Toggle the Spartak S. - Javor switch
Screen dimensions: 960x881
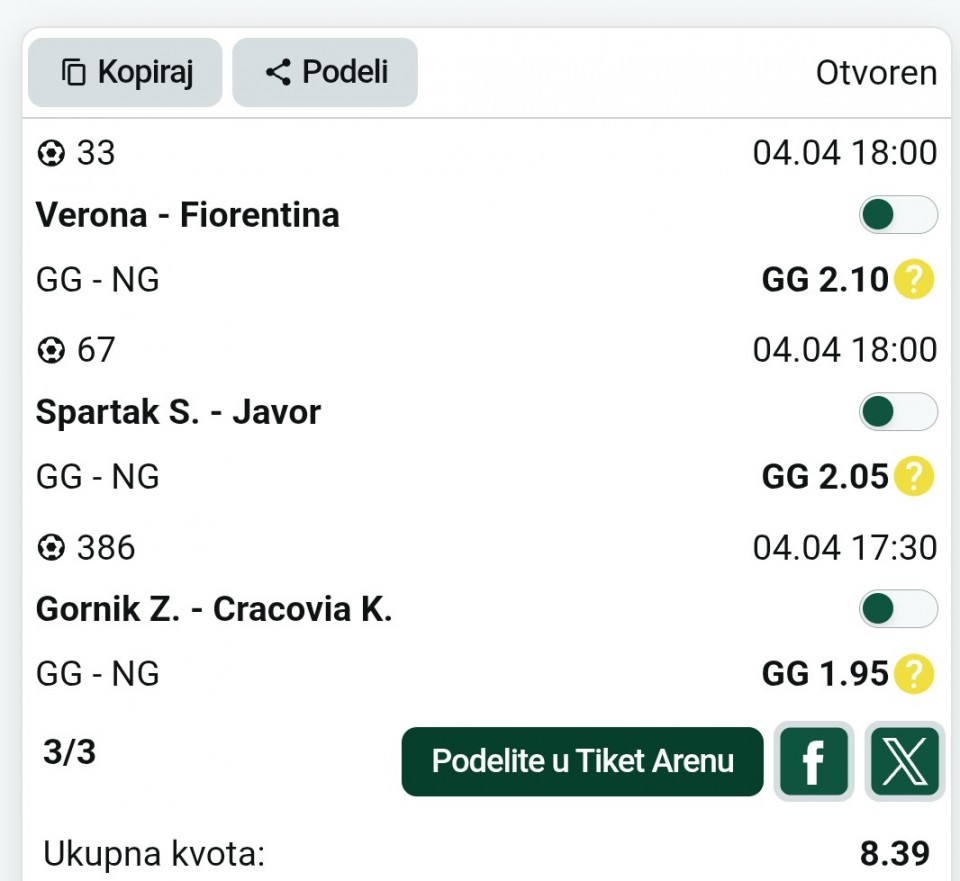click(x=897, y=412)
